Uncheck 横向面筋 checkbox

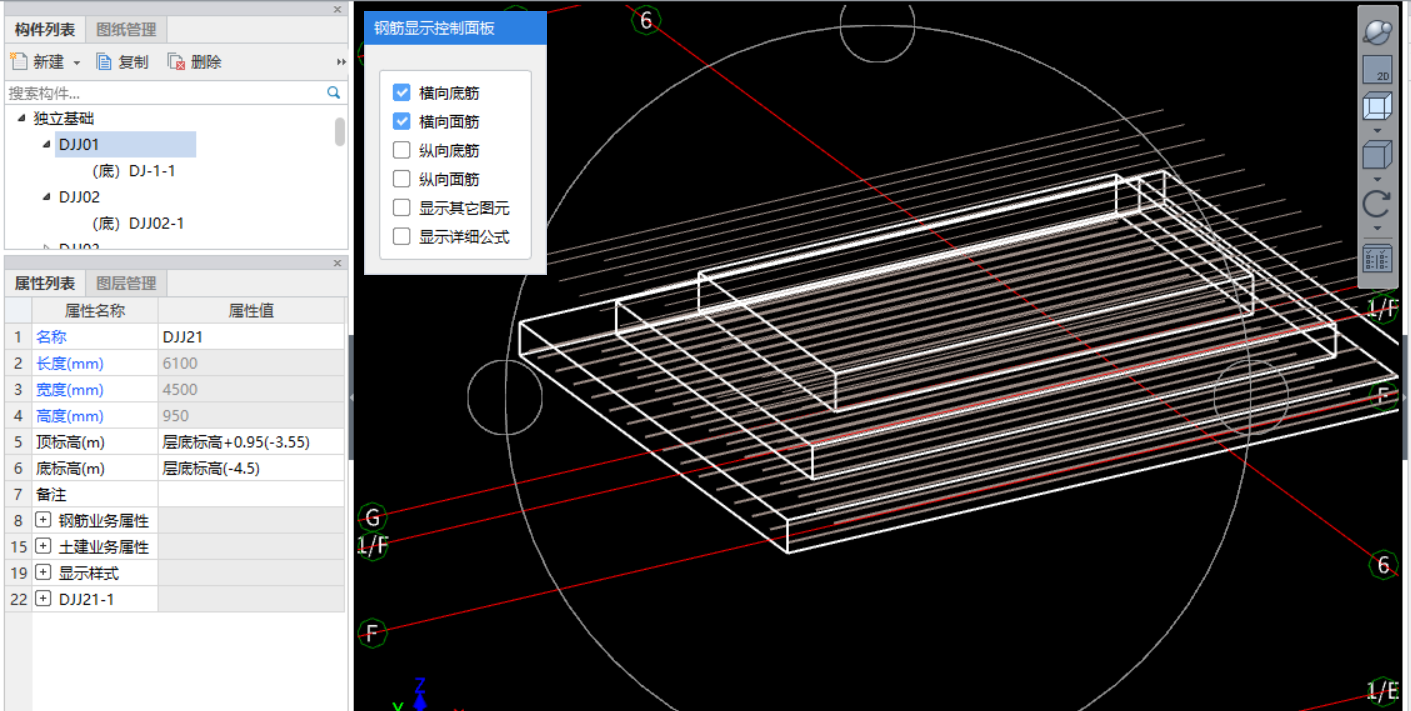(402, 122)
